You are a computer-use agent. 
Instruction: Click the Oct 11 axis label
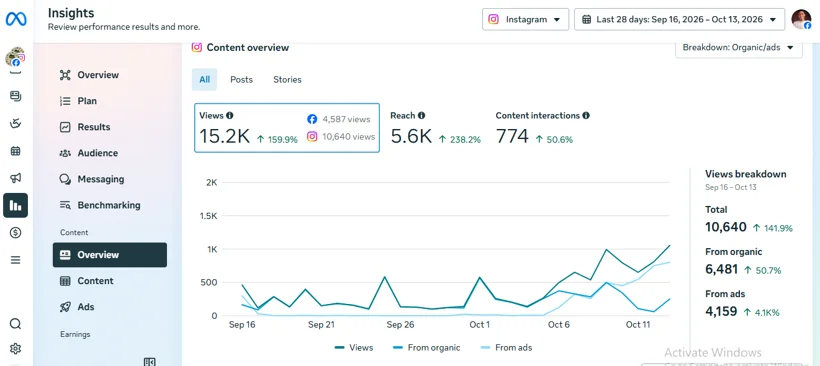coord(638,325)
